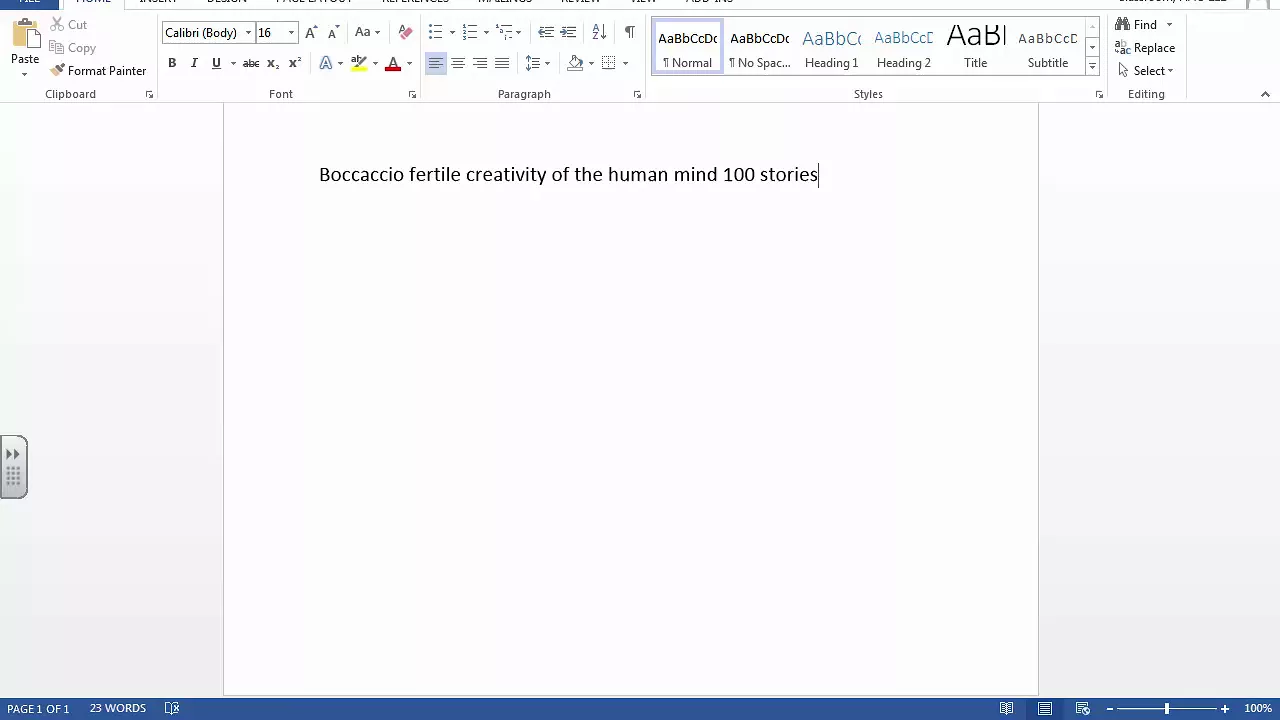The image size is (1280, 720).
Task: Open the 100% zoom level dialog
Action: coord(1258,708)
